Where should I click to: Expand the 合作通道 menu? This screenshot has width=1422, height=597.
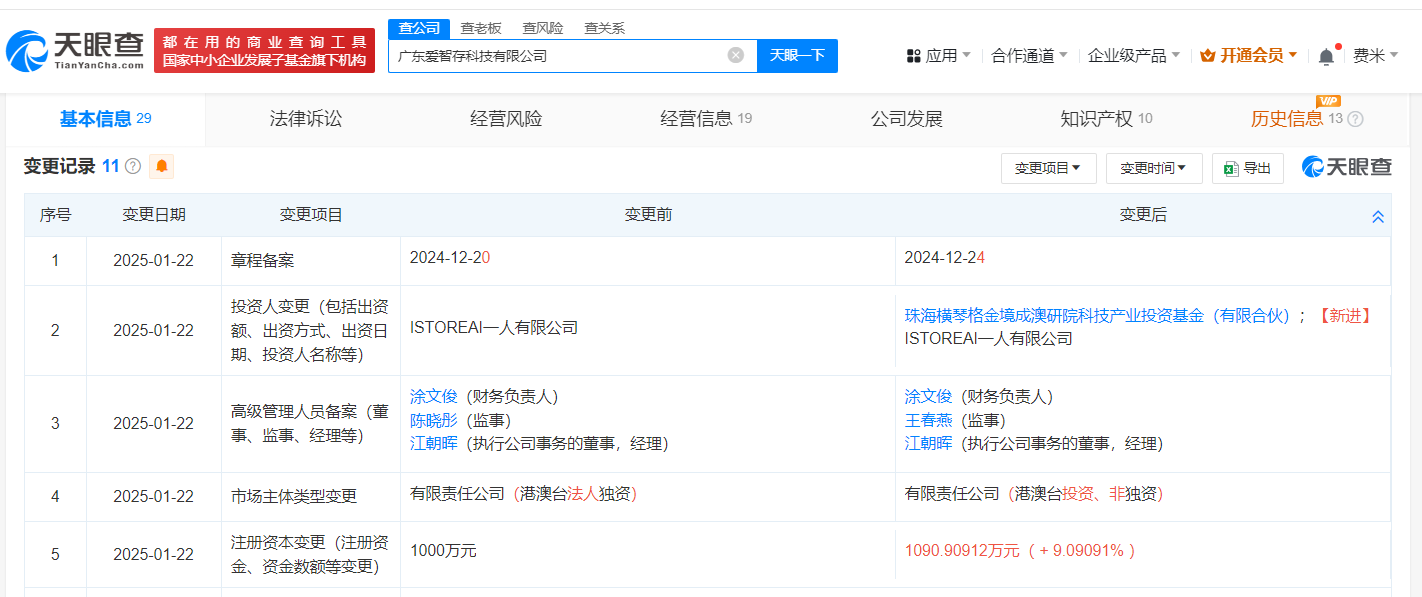click(x=1029, y=56)
